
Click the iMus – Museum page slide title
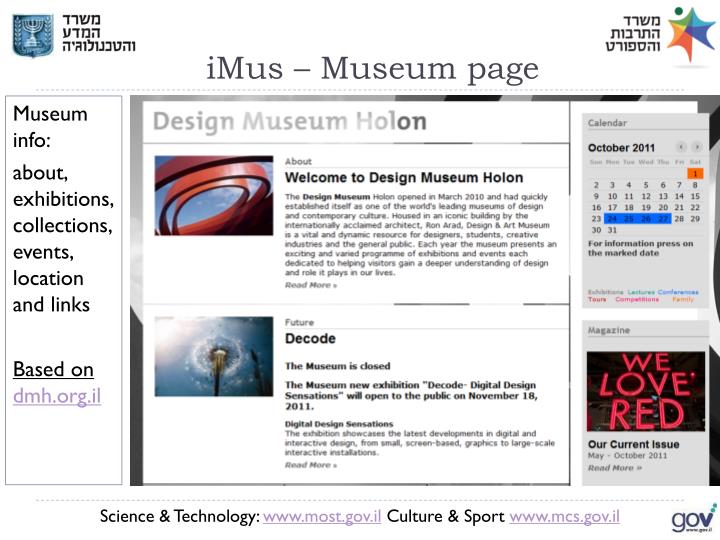pos(372,69)
